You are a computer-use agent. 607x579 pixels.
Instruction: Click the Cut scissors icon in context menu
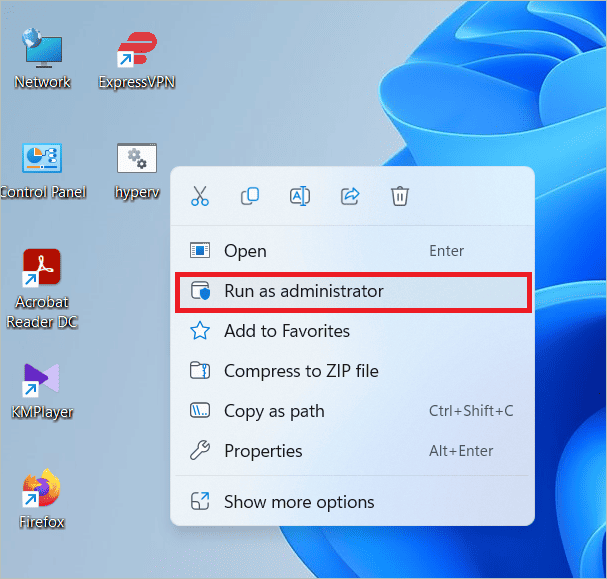point(200,196)
